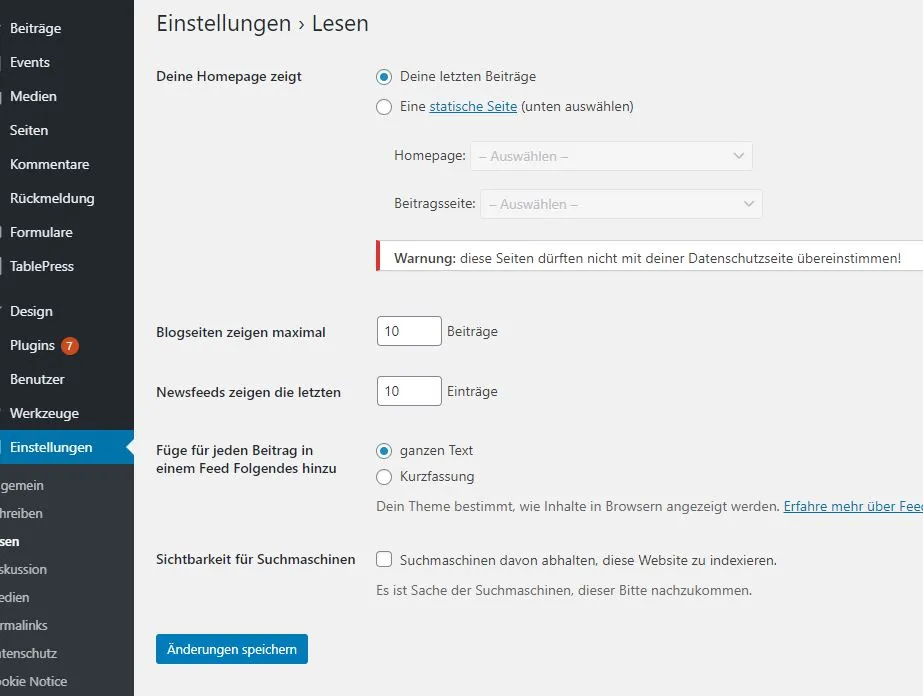Click 'Es ist Sache der Suchmaschinen' note
Viewport: 923px width, 696px height.
click(564, 590)
